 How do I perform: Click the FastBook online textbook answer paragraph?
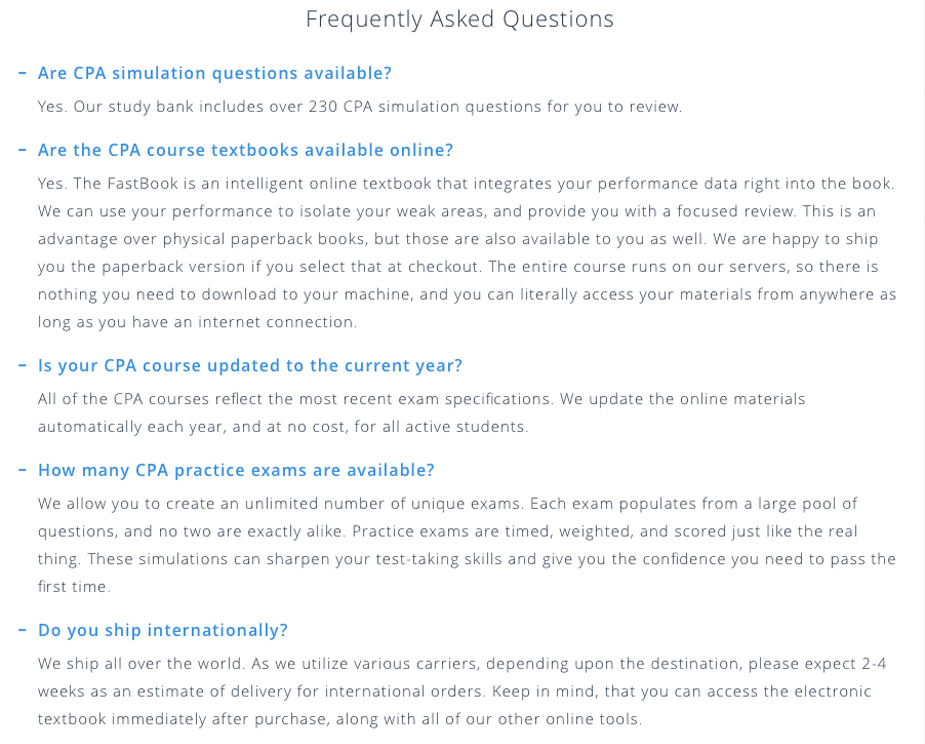click(x=466, y=253)
